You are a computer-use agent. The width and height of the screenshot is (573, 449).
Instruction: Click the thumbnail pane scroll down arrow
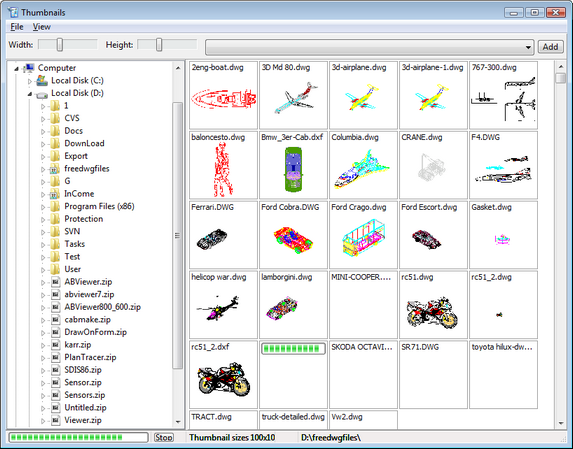click(561, 424)
